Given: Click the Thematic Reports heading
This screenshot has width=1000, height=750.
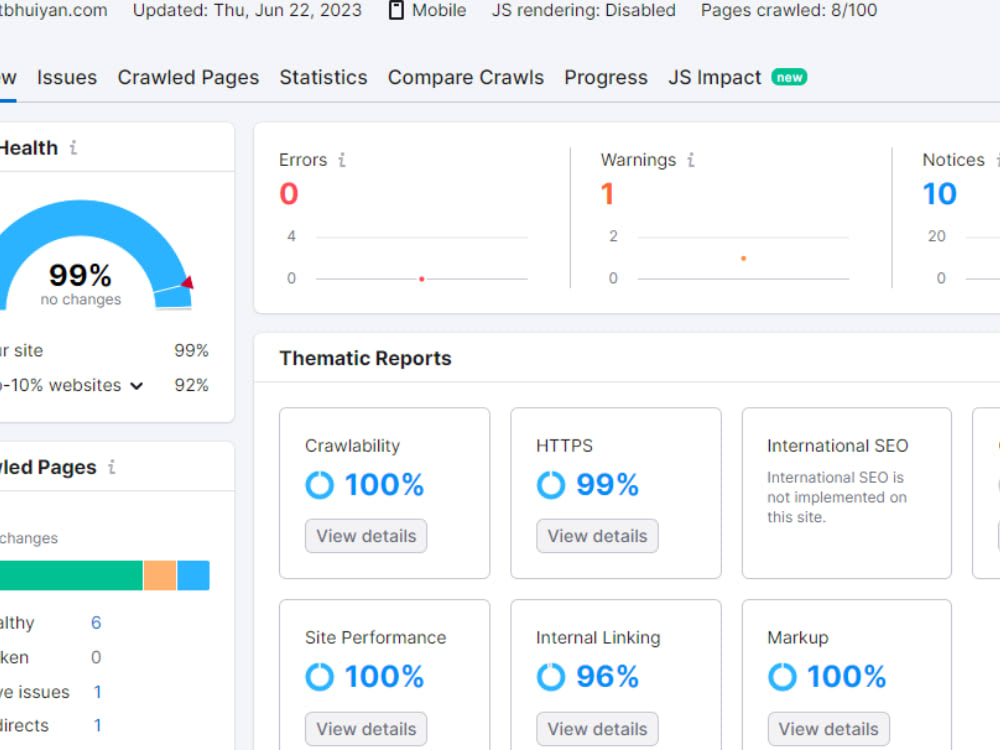Looking at the screenshot, I should click(x=365, y=358).
